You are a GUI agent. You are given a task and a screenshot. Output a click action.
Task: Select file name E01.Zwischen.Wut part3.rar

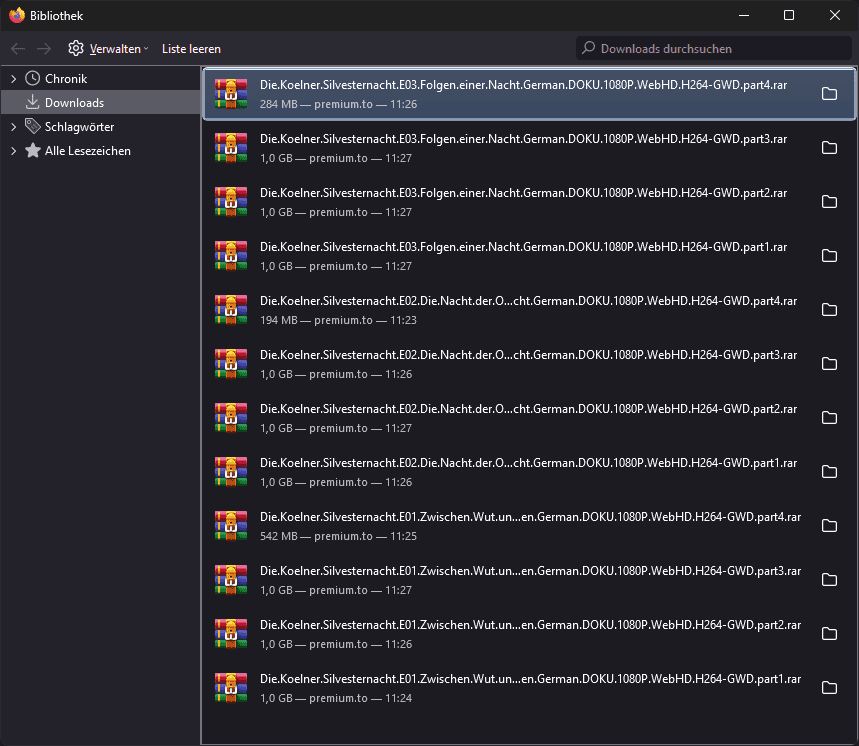(x=530, y=571)
